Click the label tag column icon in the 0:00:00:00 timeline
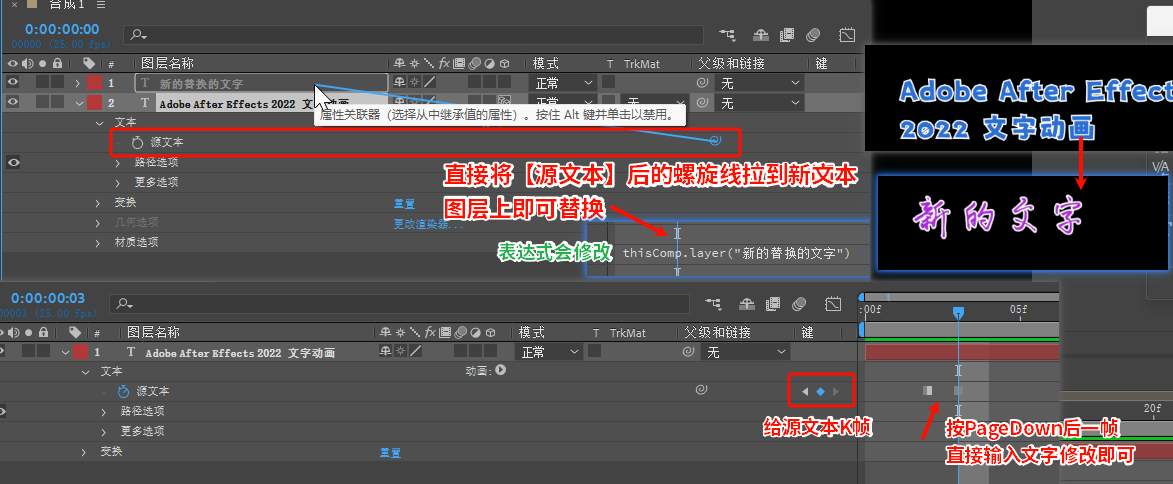The width and height of the screenshot is (1173, 484). pyautogui.click(x=89, y=64)
